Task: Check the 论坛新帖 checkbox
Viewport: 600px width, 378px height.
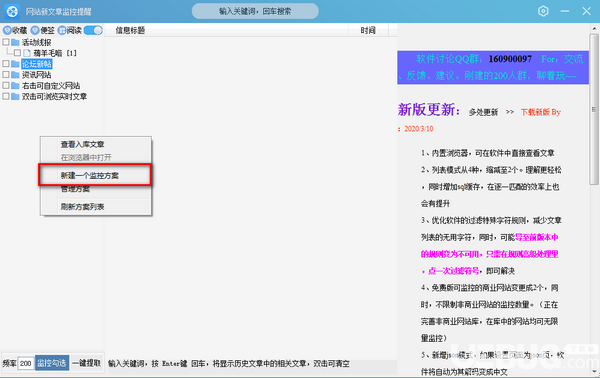Action: coord(6,64)
